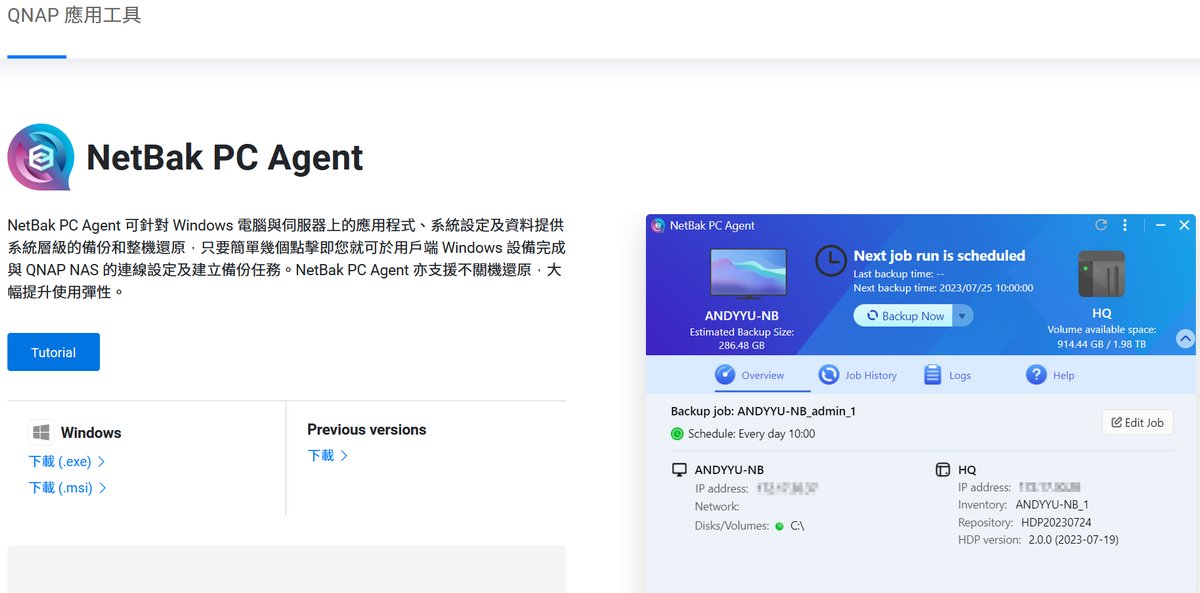
Task: Open the three-dot more options menu
Action: (x=1125, y=226)
